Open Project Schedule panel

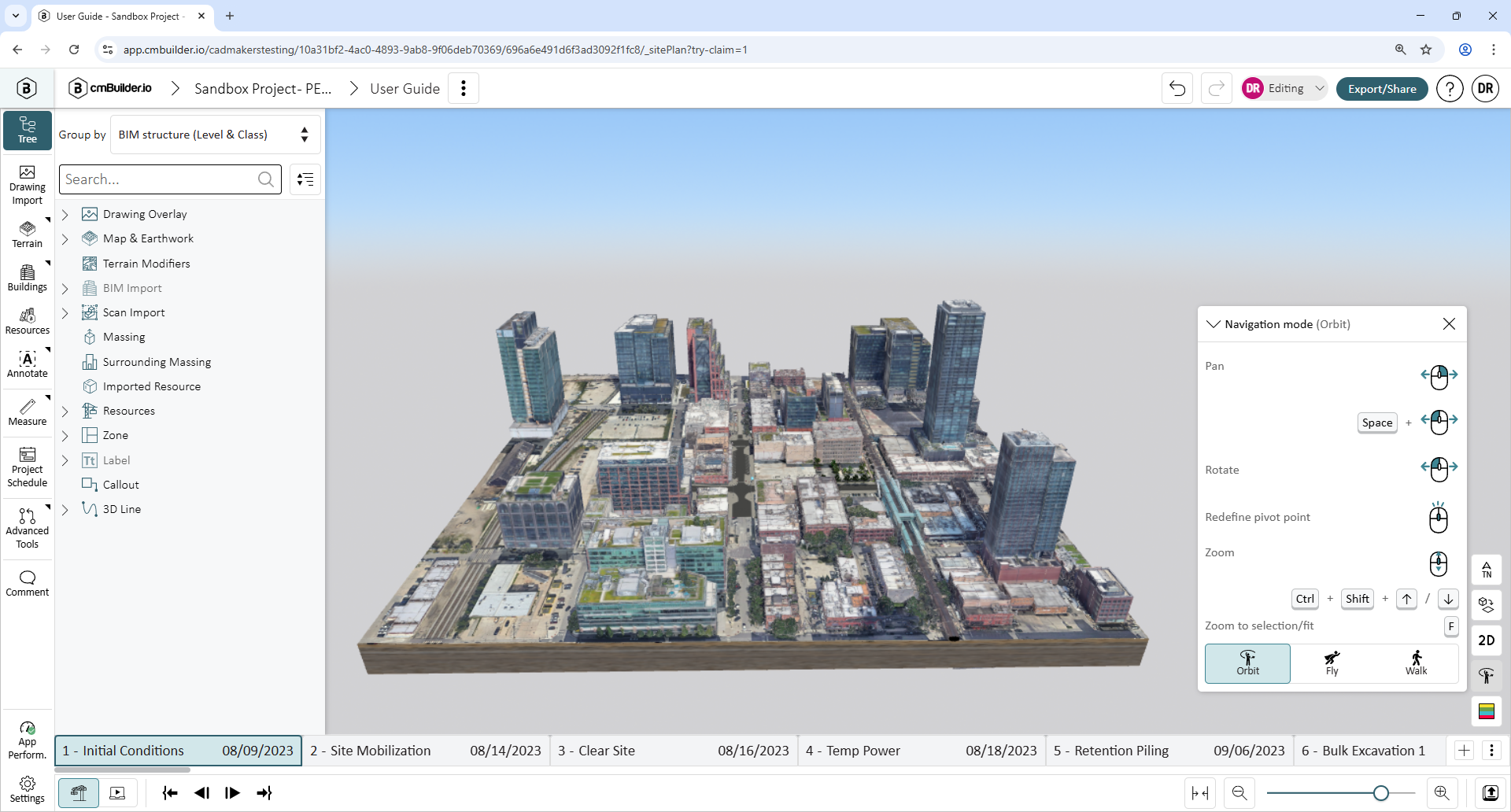(28, 467)
